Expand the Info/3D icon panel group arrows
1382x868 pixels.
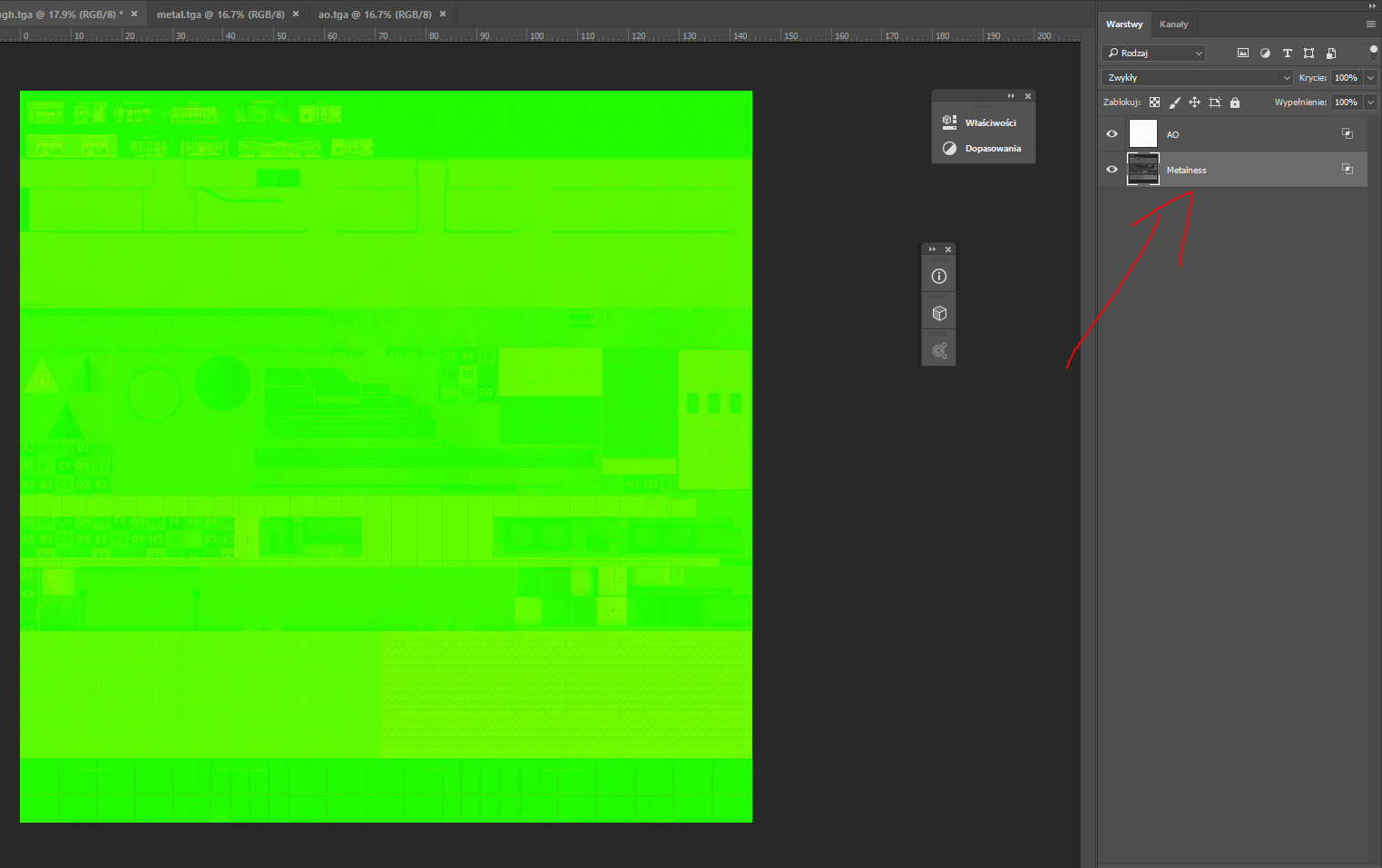[x=932, y=249]
